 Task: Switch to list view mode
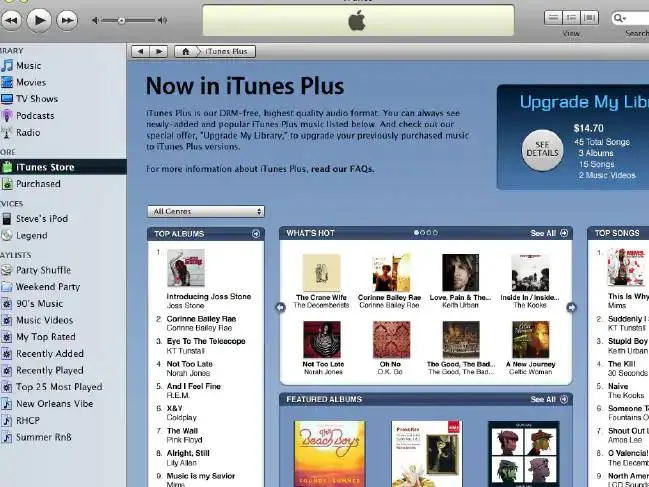553,18
